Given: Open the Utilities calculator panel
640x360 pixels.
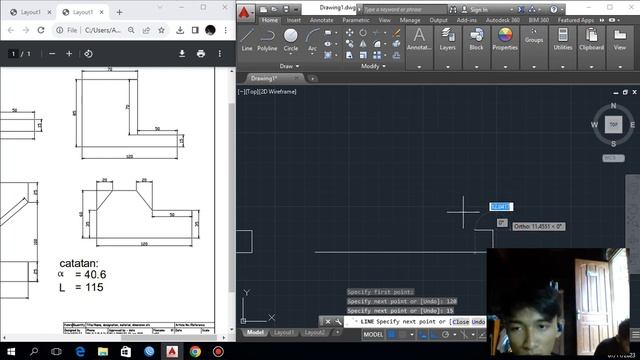Looking at the screenshot, I should coord(563,39).
